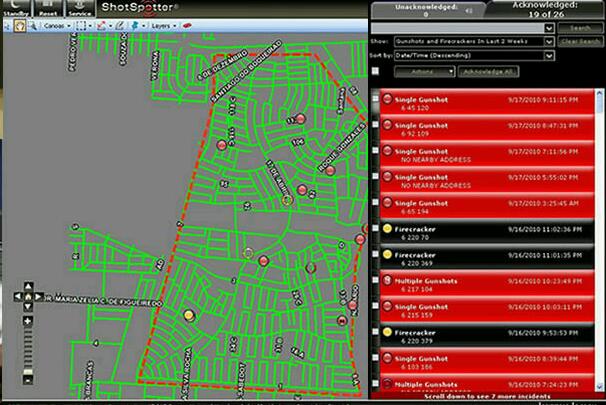Screen dimensions: 606x405
Task: Choose the rectangle selection tool
Action: pyautogui.click(x=81, y=26)
